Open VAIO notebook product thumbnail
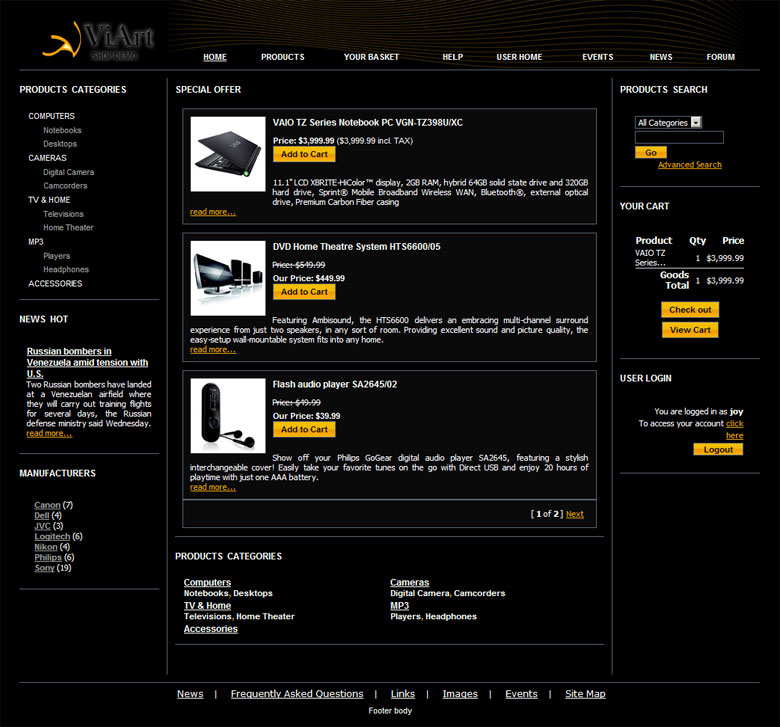 click(228, 154)
